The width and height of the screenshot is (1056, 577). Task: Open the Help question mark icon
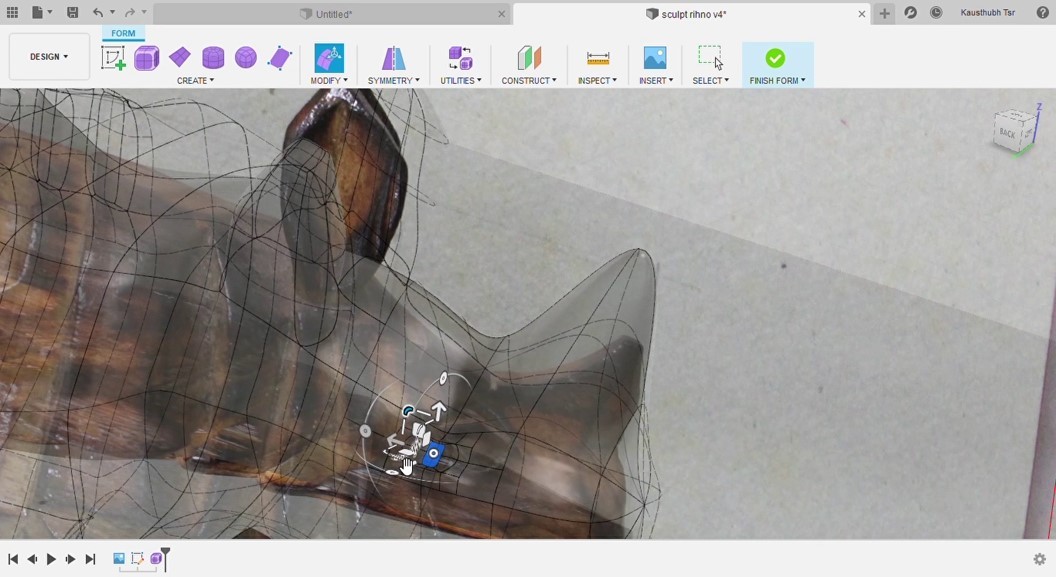1043,13
